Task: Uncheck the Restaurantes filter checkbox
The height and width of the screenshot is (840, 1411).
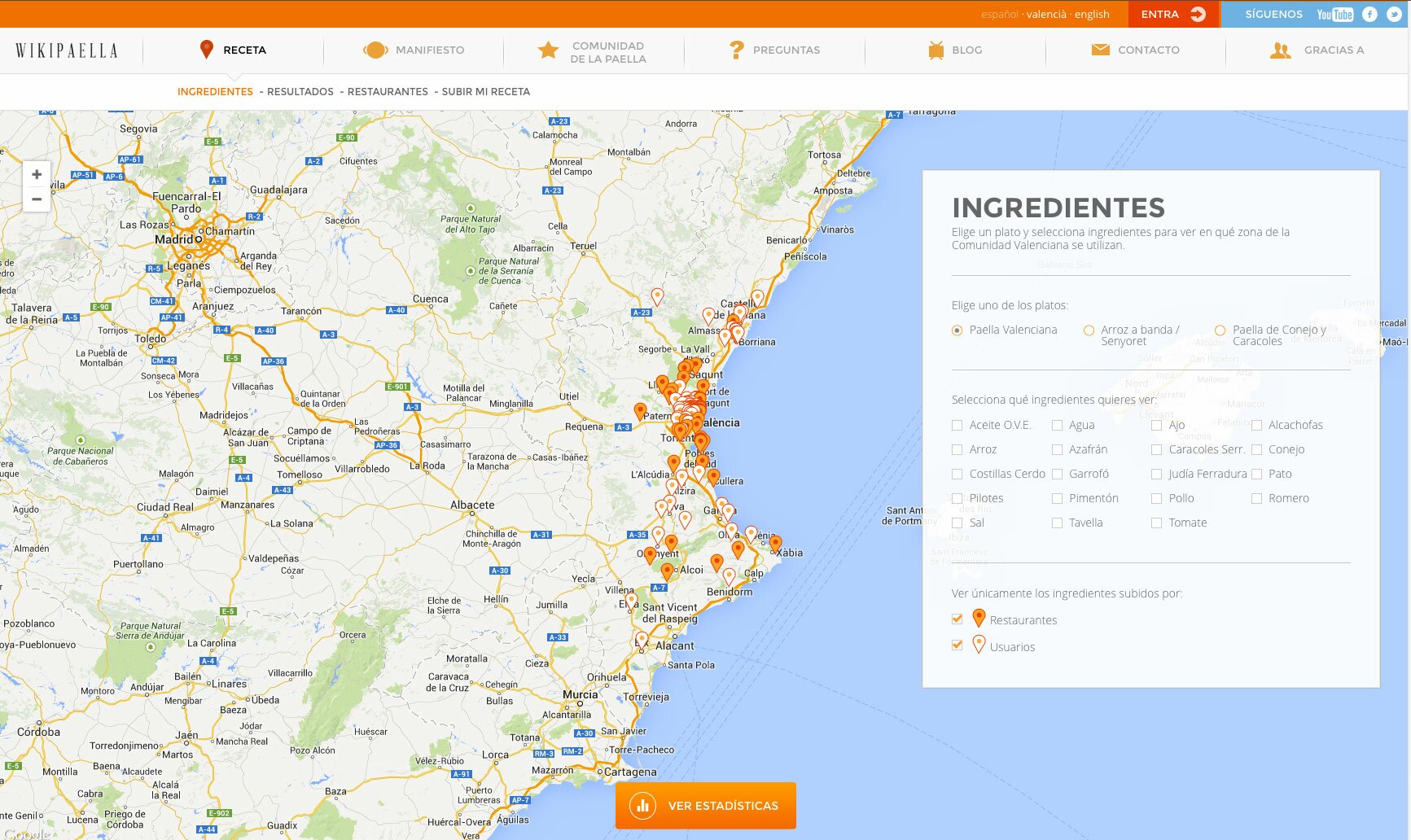Action: 957,619
